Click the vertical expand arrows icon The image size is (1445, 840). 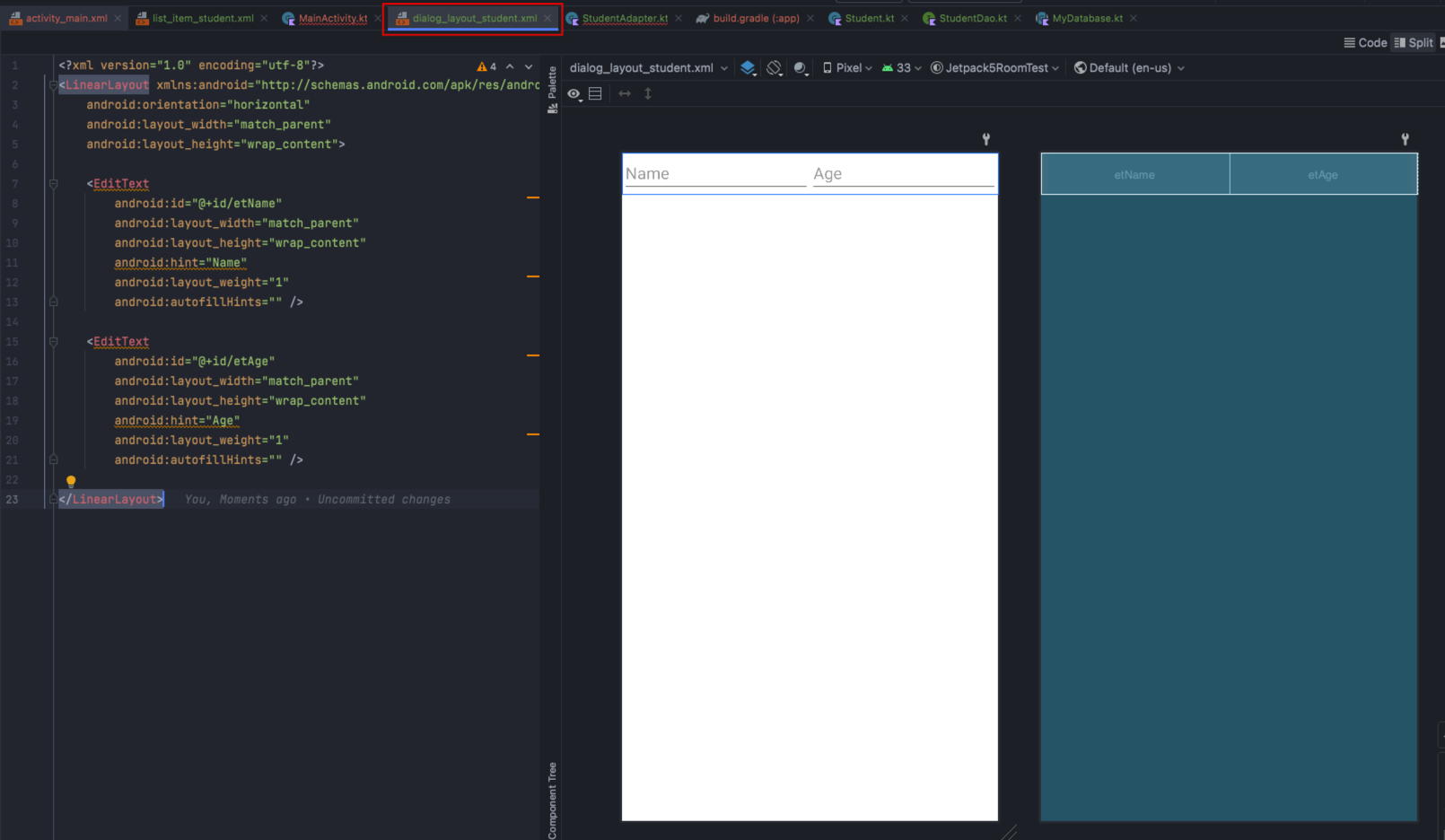(648, 93)
